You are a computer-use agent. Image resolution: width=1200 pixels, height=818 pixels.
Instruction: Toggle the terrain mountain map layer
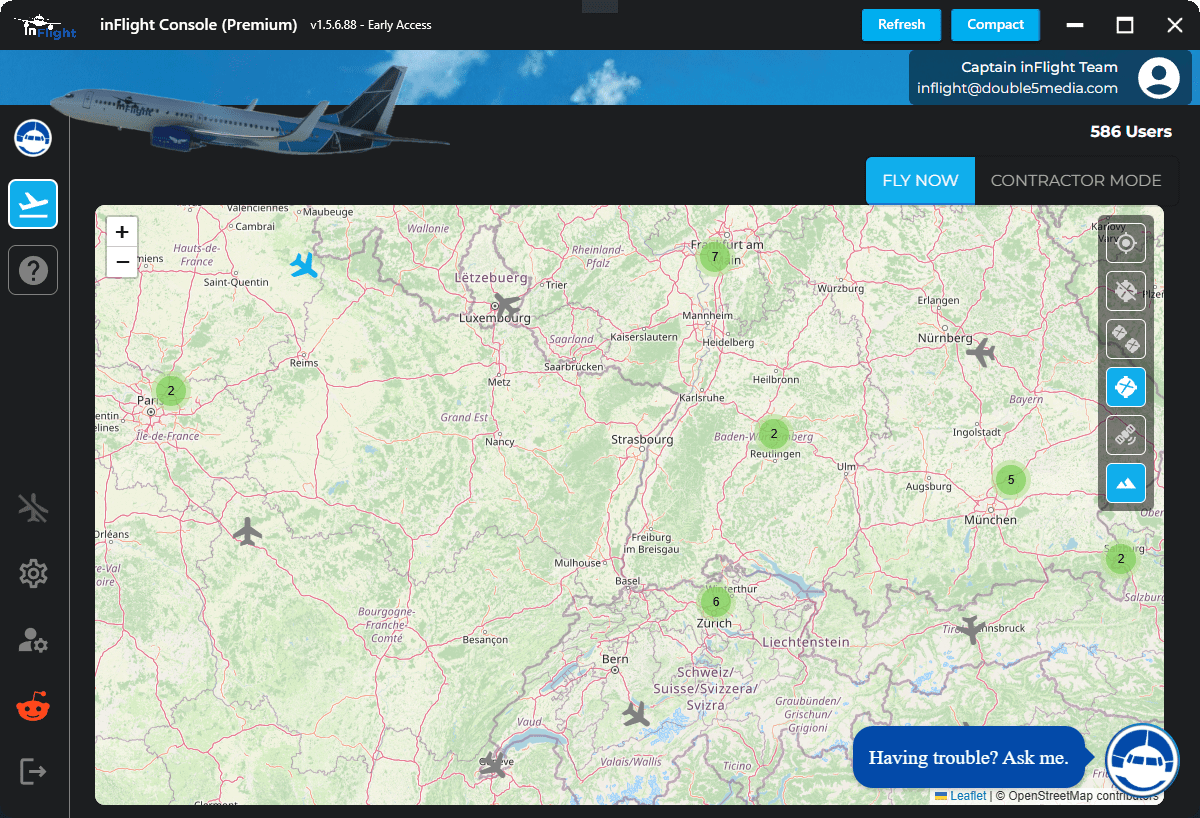pyautogui.click(x=1126, y=483)
